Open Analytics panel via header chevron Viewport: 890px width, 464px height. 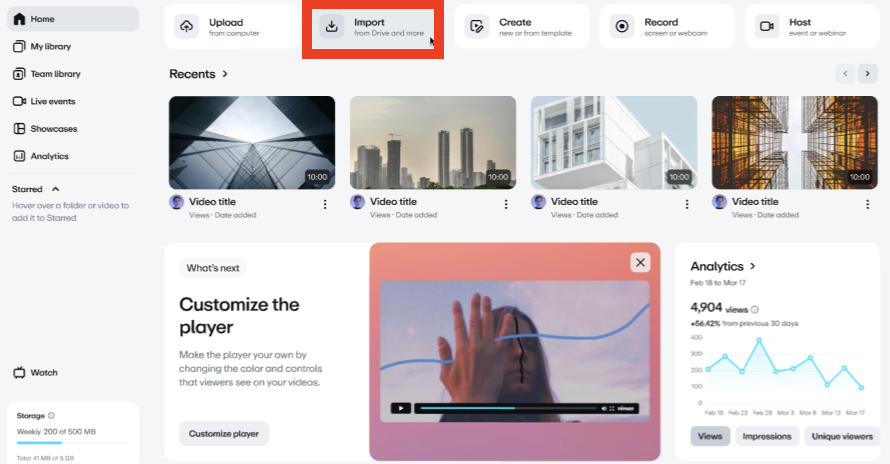coord(753,266)
